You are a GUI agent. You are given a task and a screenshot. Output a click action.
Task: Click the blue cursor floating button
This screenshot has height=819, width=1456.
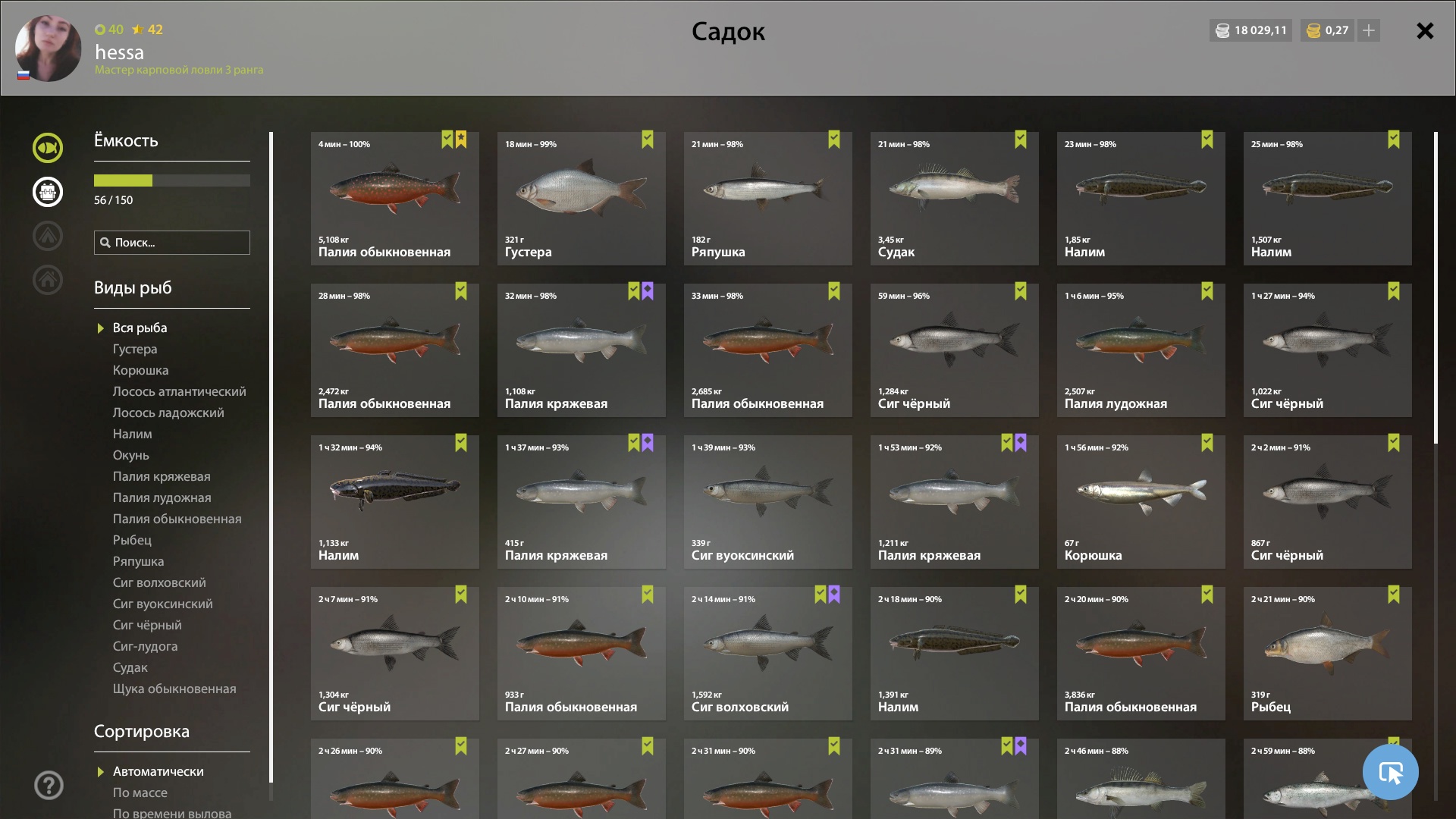[1390, 772]
